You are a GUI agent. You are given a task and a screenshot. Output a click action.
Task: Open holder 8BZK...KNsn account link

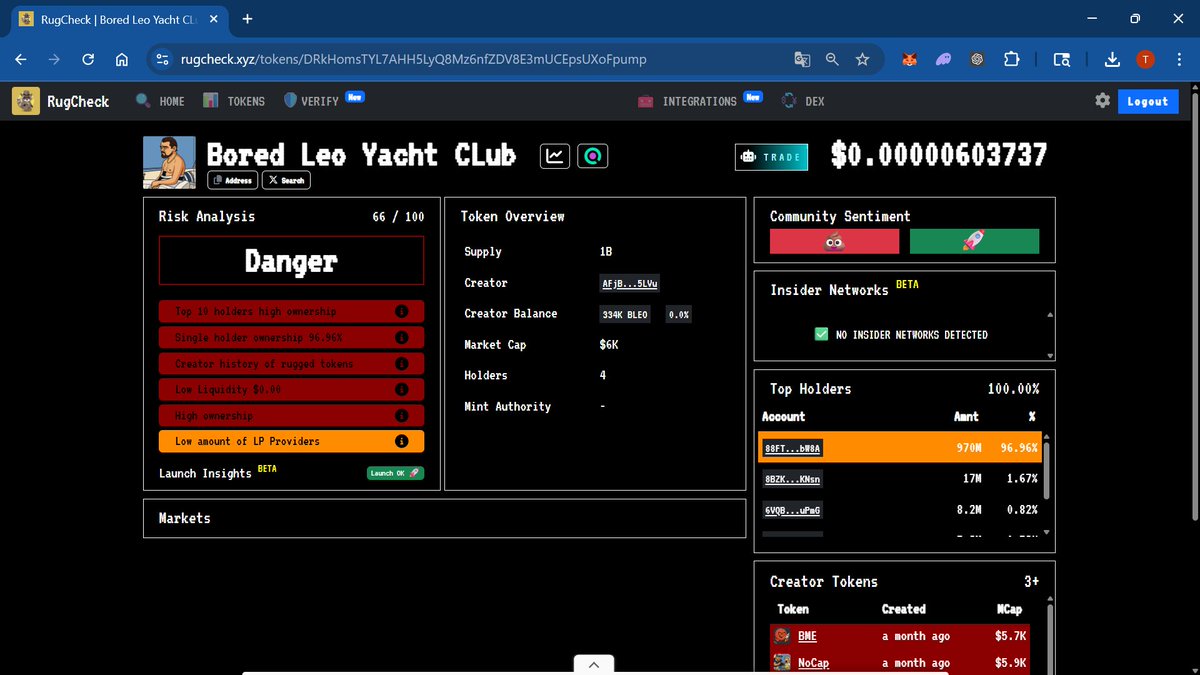[793, 480]
